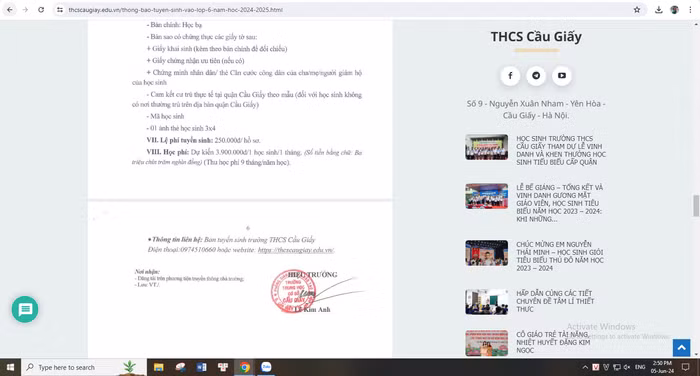Open the Windows Start menu
700x376 pixels.
(x=10, y=367)
